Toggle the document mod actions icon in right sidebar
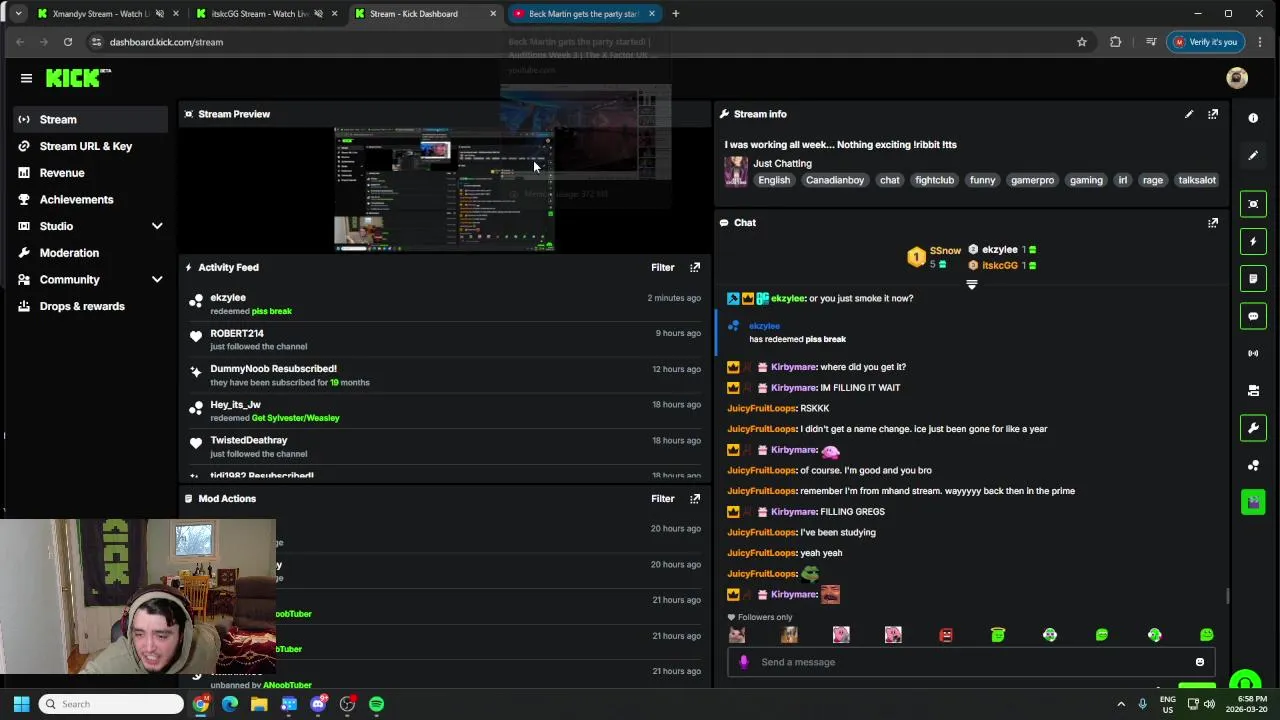Viewport: 1280px width, 720px height. [x=1253, y=278]
